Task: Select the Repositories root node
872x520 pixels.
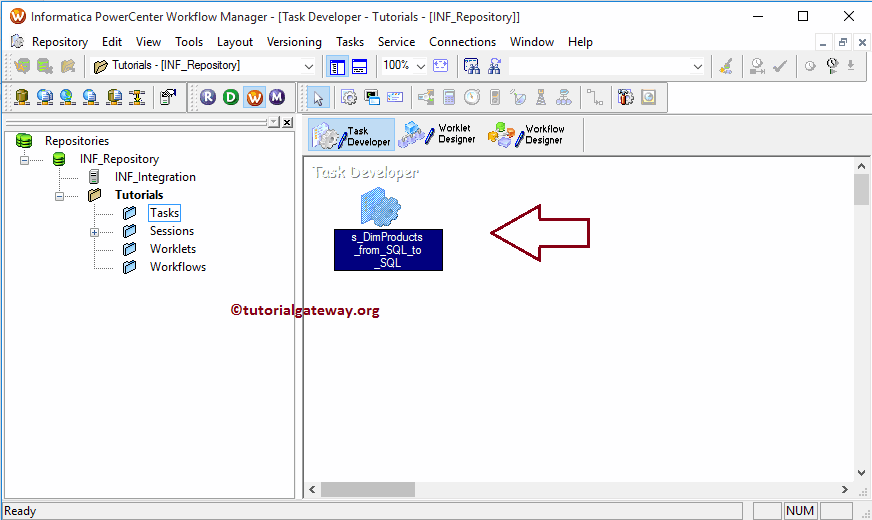Action: 77,141
